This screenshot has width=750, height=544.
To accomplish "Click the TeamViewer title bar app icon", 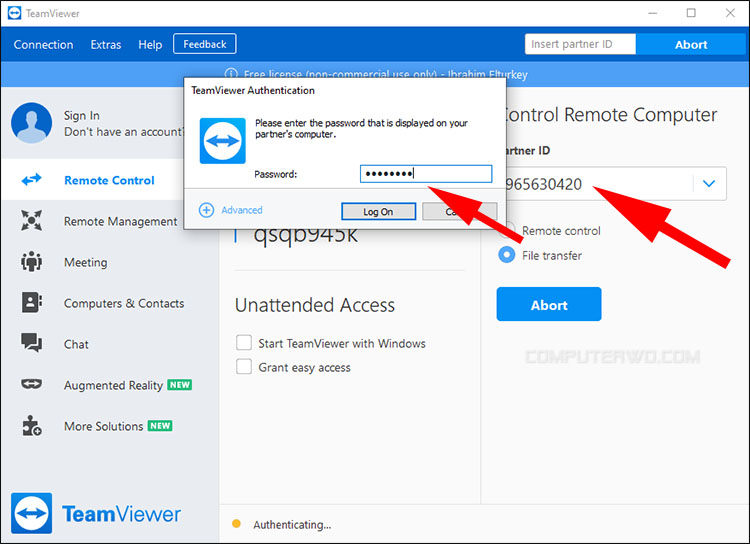I will click(x=14, y=13).
